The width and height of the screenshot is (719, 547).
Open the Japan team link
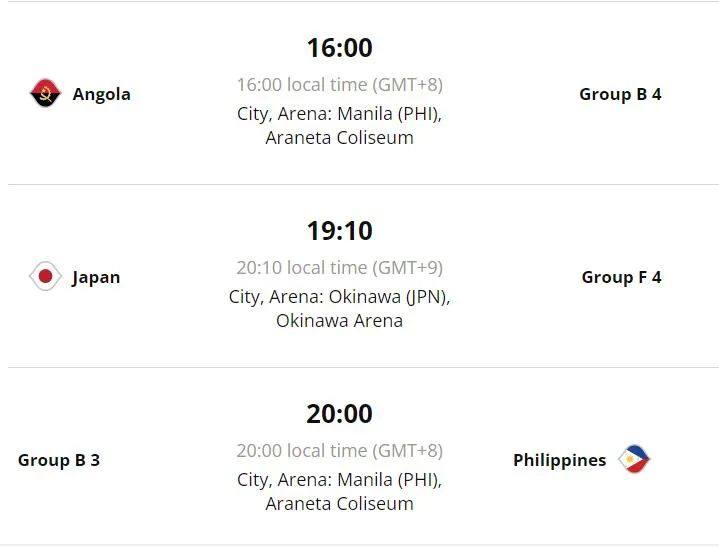click(96, 277)
